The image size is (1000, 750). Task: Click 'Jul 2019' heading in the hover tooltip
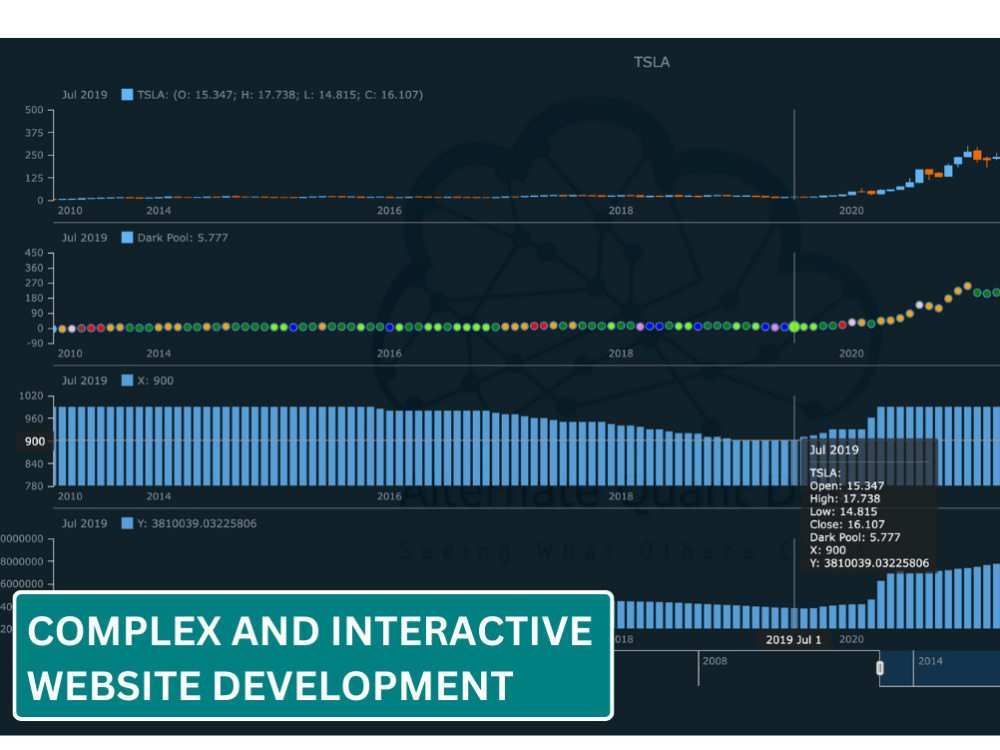834,450
